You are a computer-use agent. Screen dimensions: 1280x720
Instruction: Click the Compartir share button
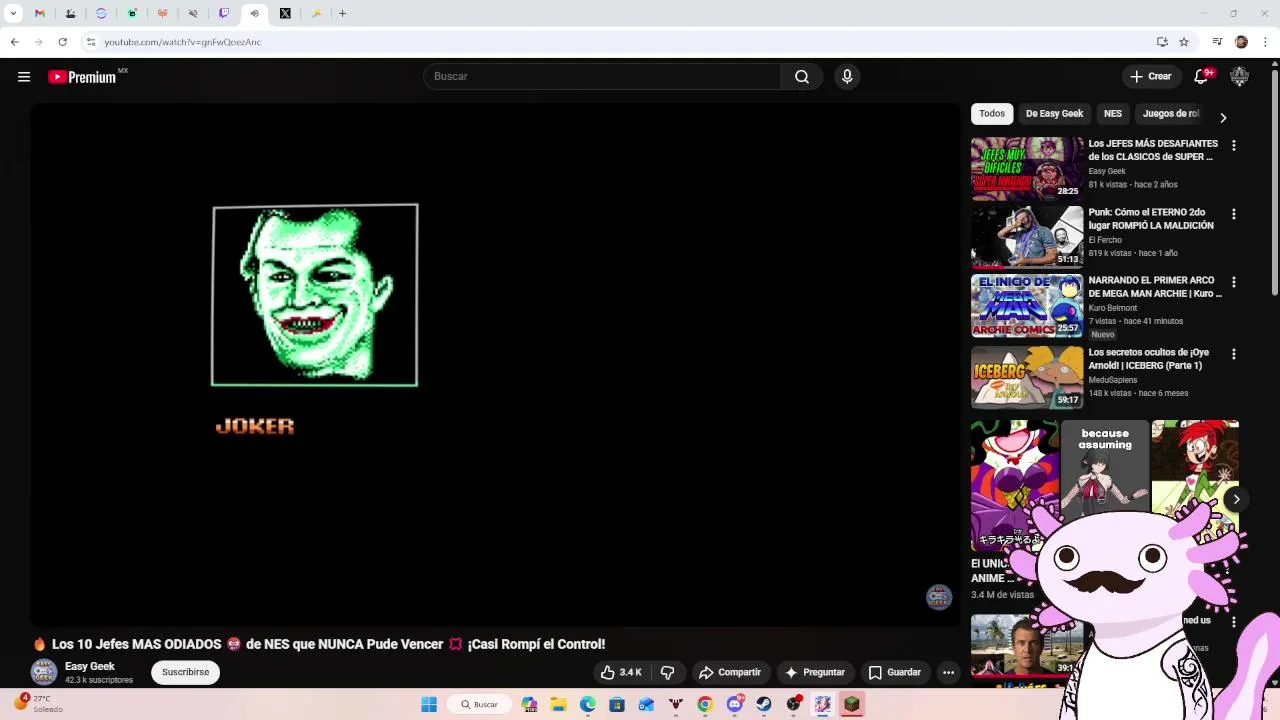point(730,672)
